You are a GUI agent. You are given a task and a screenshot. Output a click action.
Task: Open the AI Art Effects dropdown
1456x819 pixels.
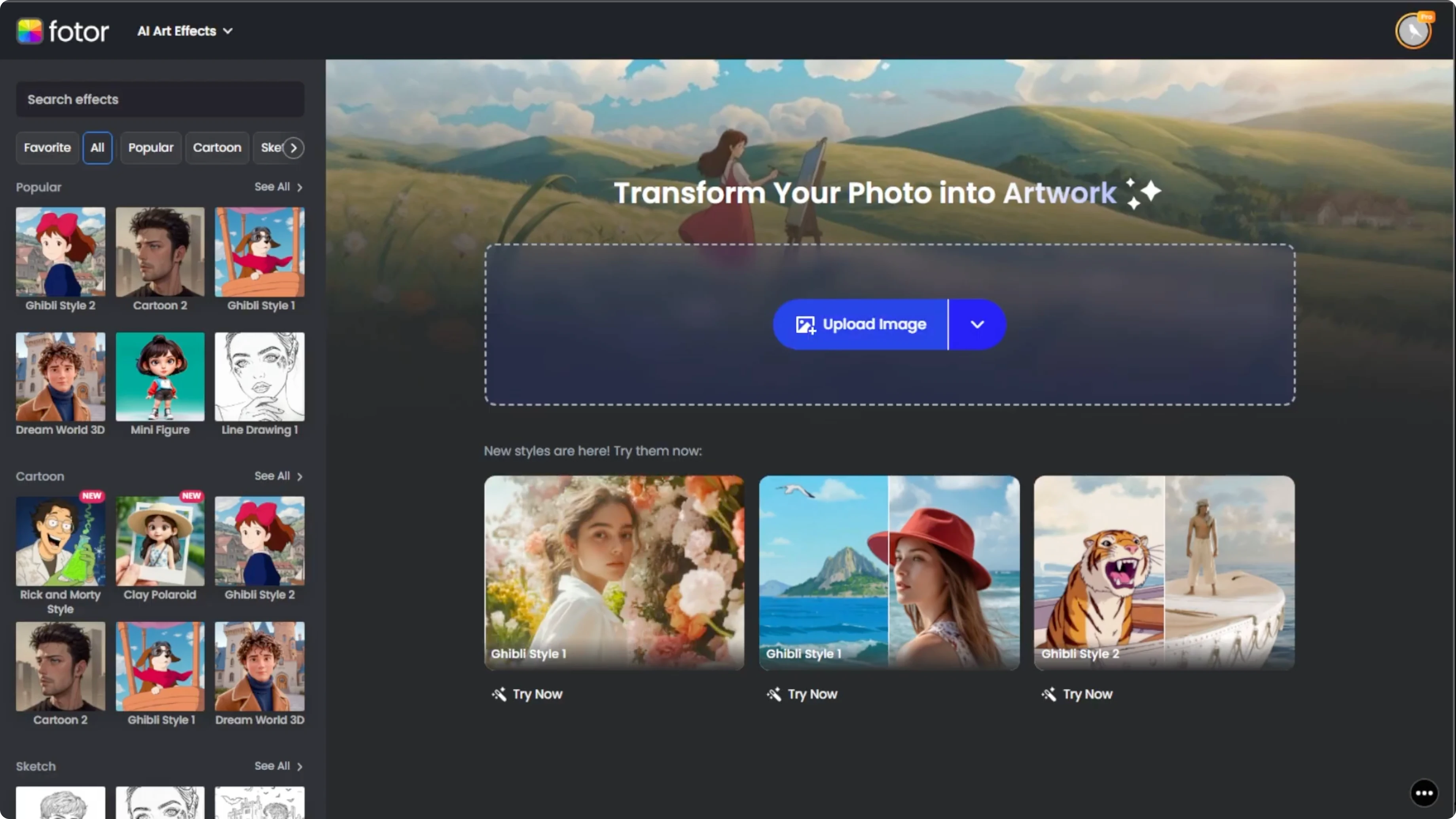[185, 31]
